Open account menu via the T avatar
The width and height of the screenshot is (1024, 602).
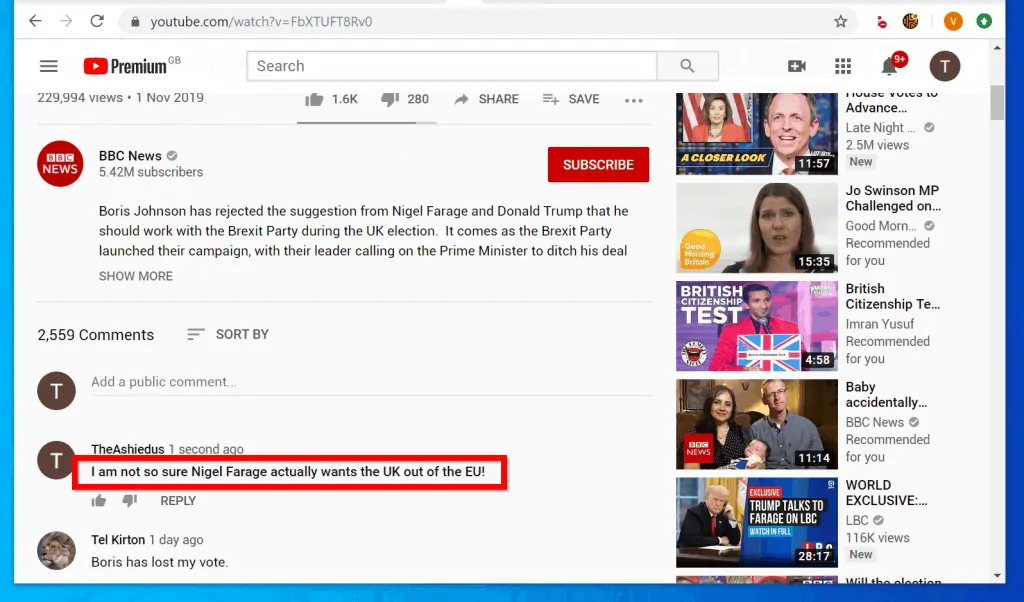pos(944,66)
